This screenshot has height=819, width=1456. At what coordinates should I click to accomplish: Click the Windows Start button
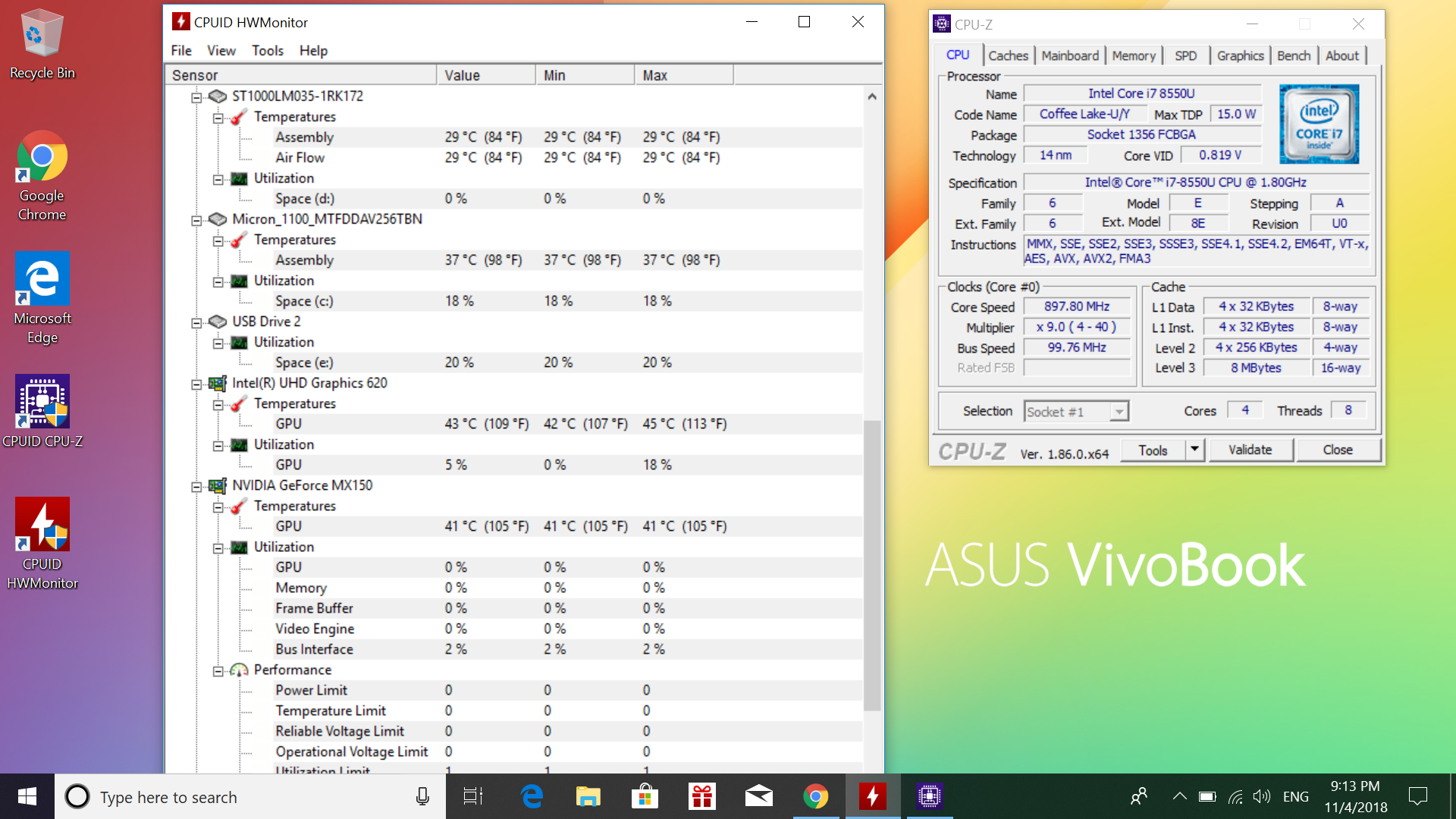(x=27, y=796)
